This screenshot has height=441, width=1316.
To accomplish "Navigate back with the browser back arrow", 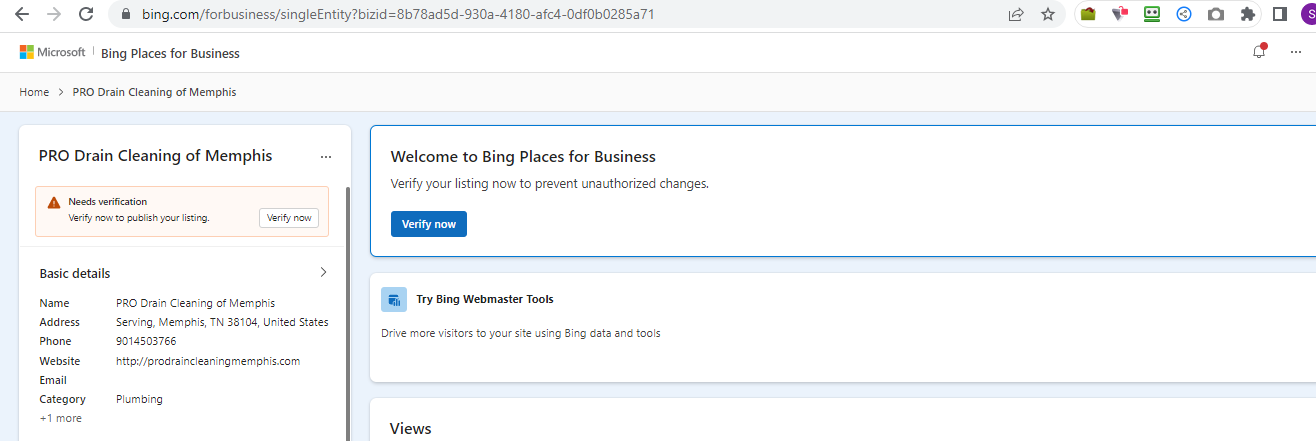I will coord(22,15).
